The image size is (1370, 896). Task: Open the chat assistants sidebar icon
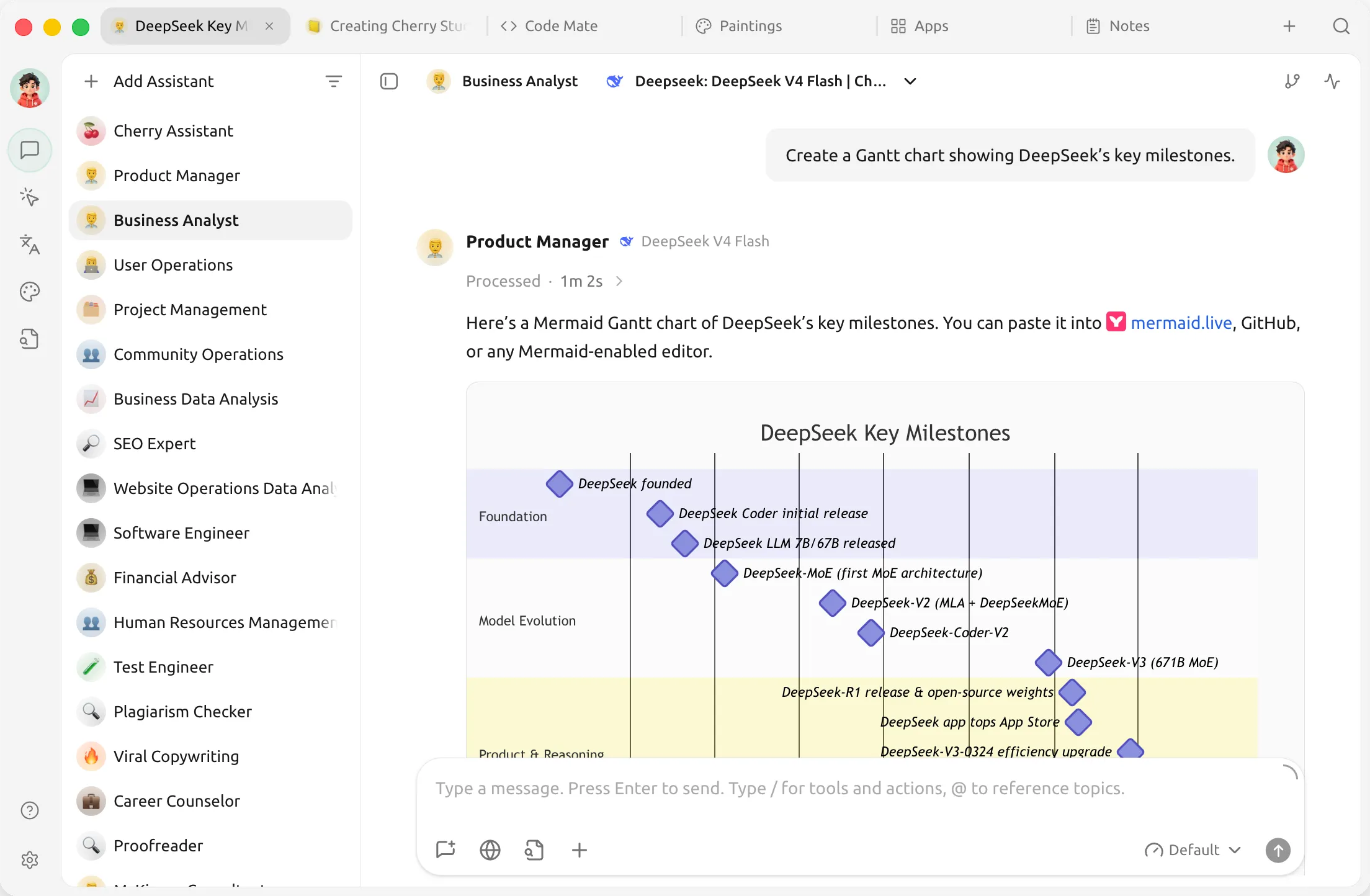tap(30, 150)
